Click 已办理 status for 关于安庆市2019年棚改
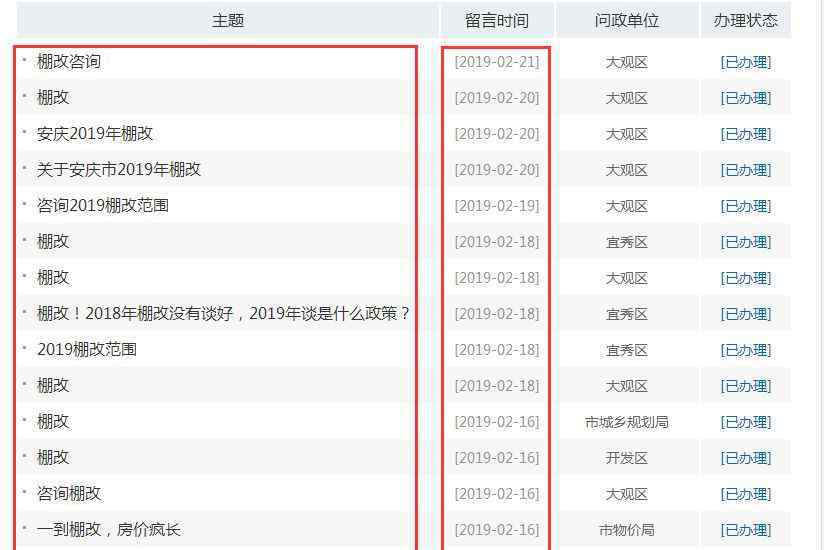This screenshot has height=550, width=824. 746,170
